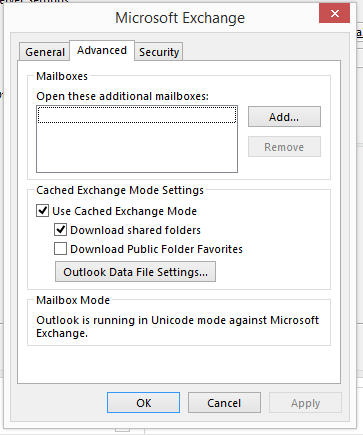Click the Remove mailbox button
The image size is (363, 435).
pos(284,147)
